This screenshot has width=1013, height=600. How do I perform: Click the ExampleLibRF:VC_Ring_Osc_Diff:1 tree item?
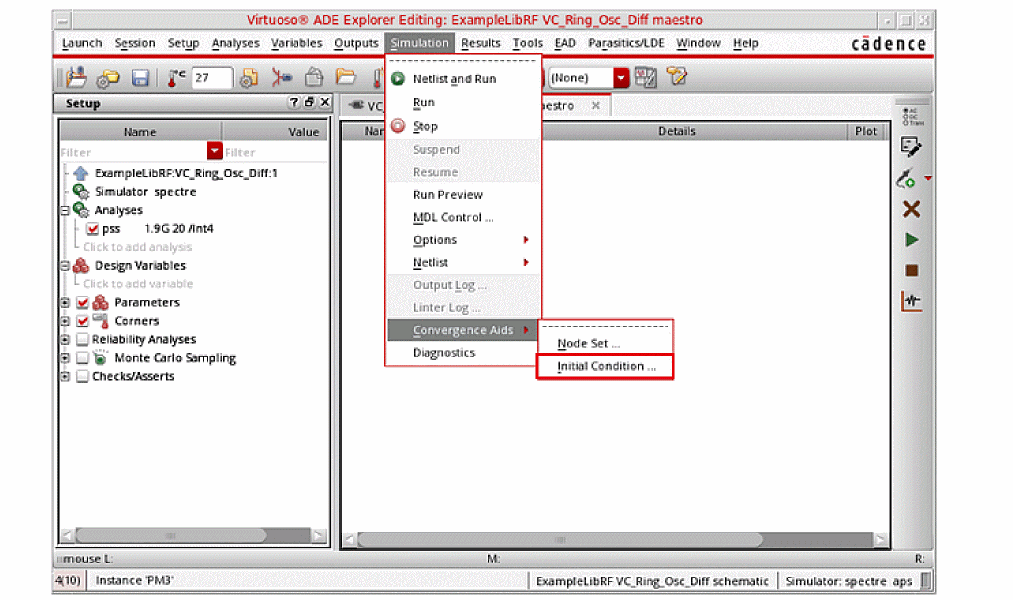click(x=186, y=173)
